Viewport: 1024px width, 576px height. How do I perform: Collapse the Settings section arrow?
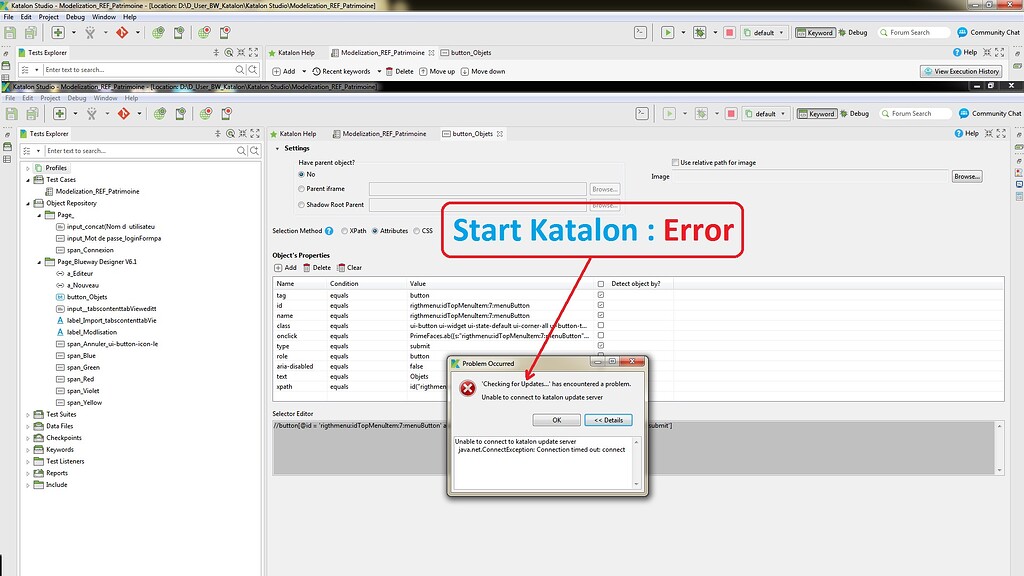pos(277,149)
